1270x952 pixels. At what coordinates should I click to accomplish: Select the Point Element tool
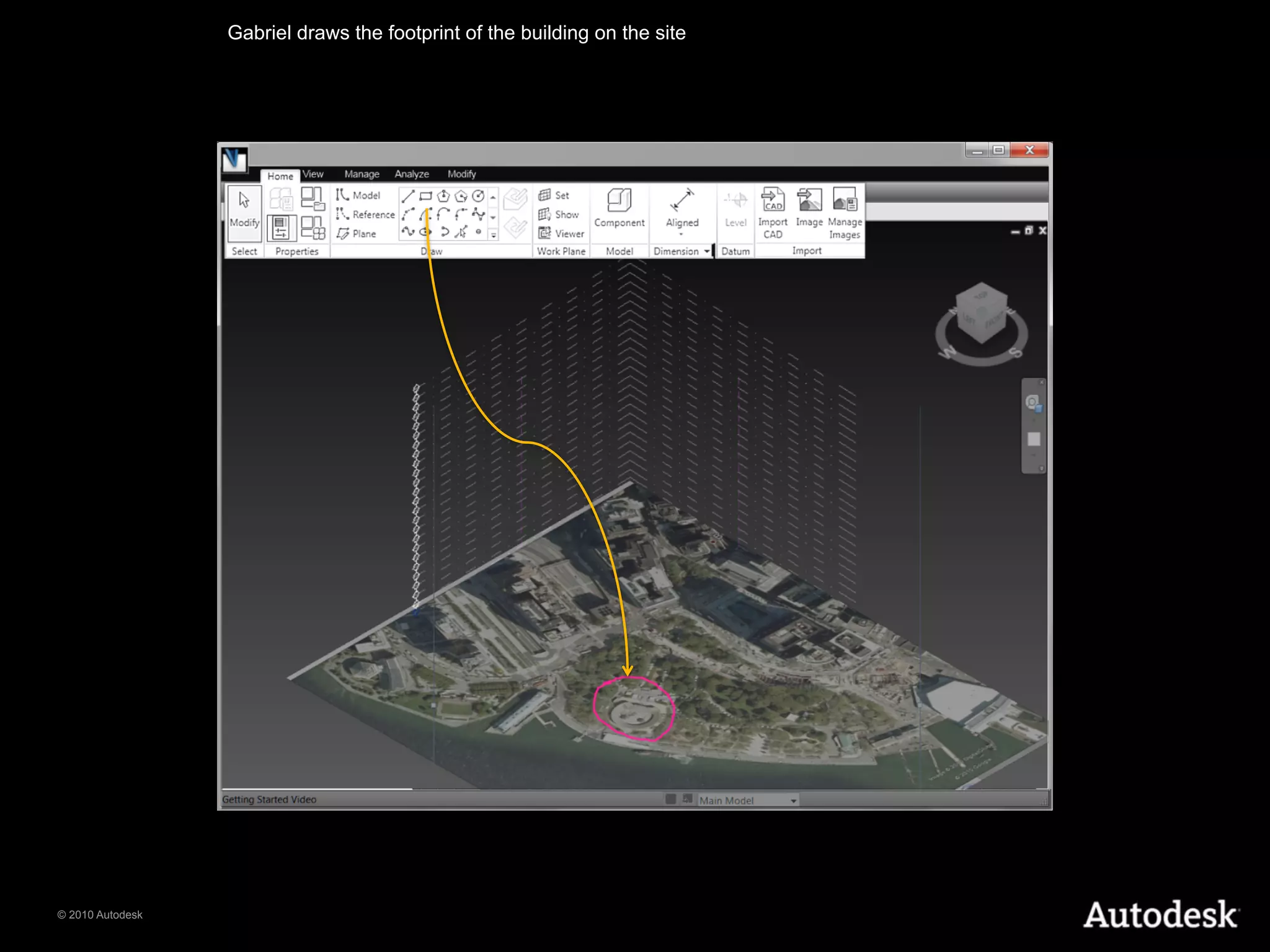478,232
